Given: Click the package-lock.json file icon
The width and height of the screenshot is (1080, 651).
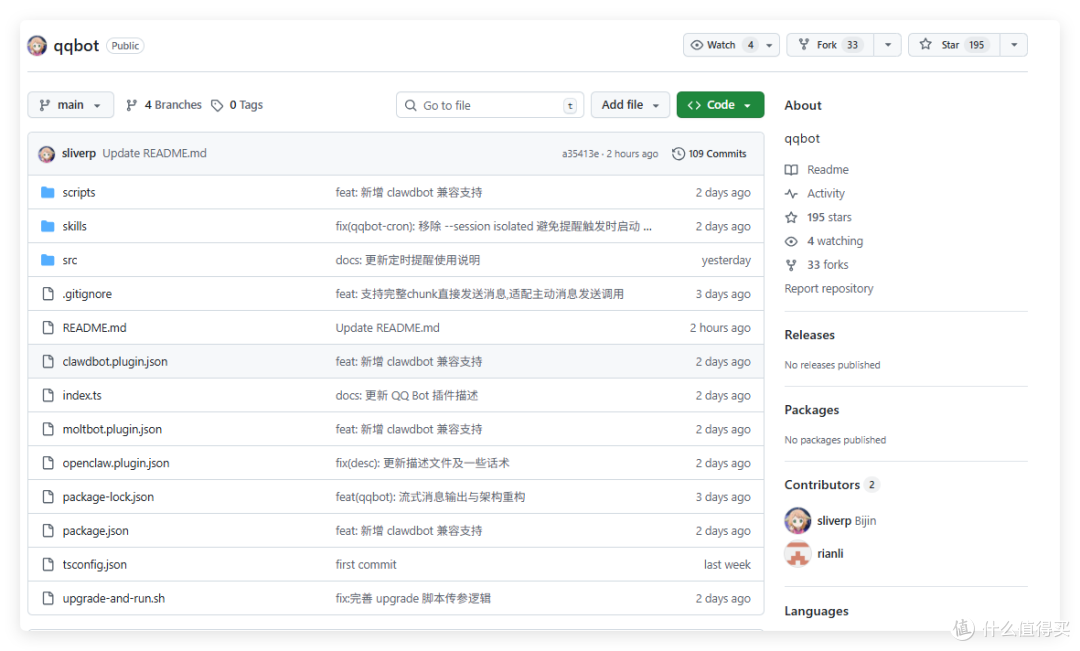Looking at the screenshot, I should click(48, 497).
